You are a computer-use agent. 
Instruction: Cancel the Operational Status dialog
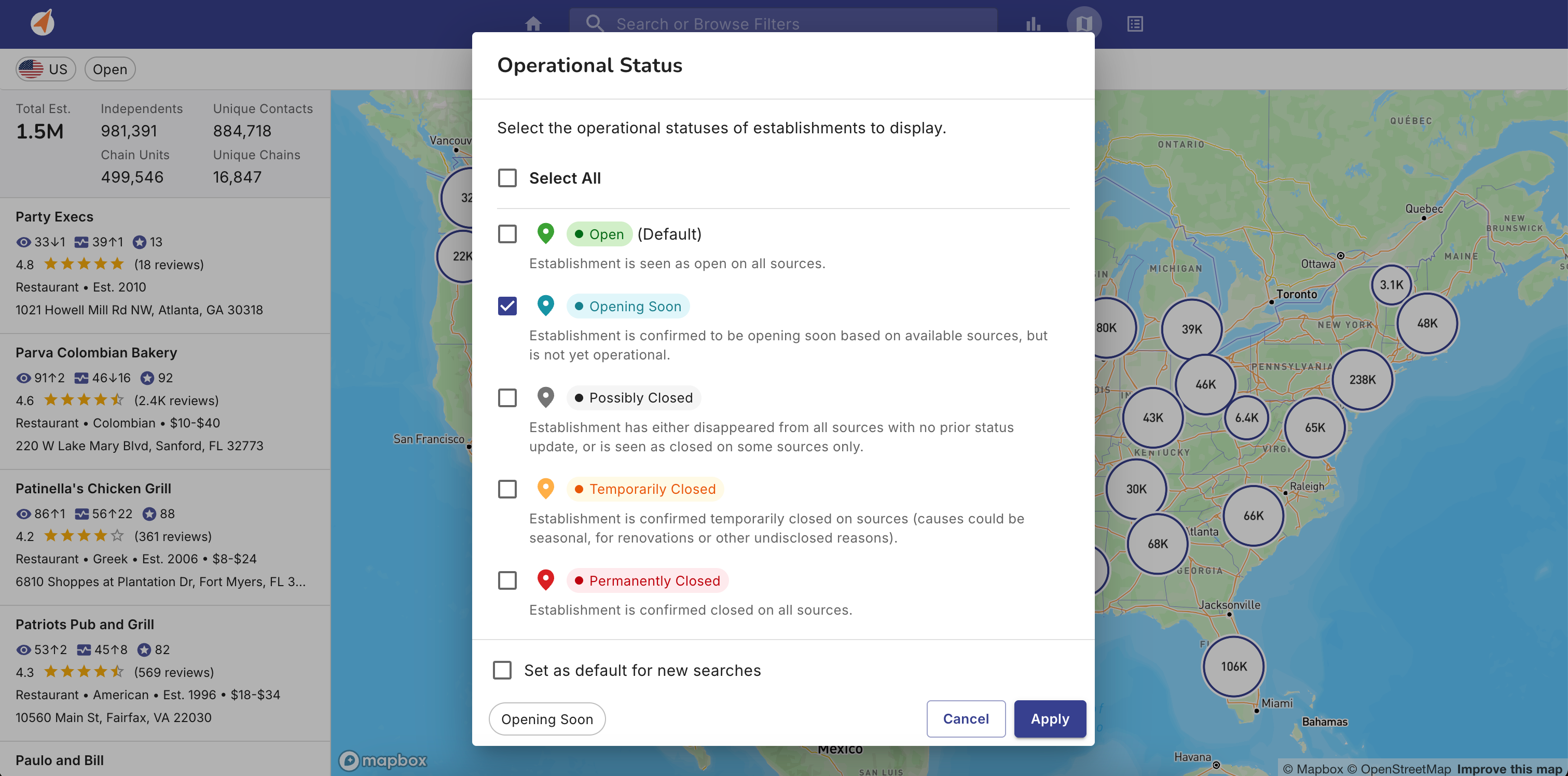(x=966, y=719)
